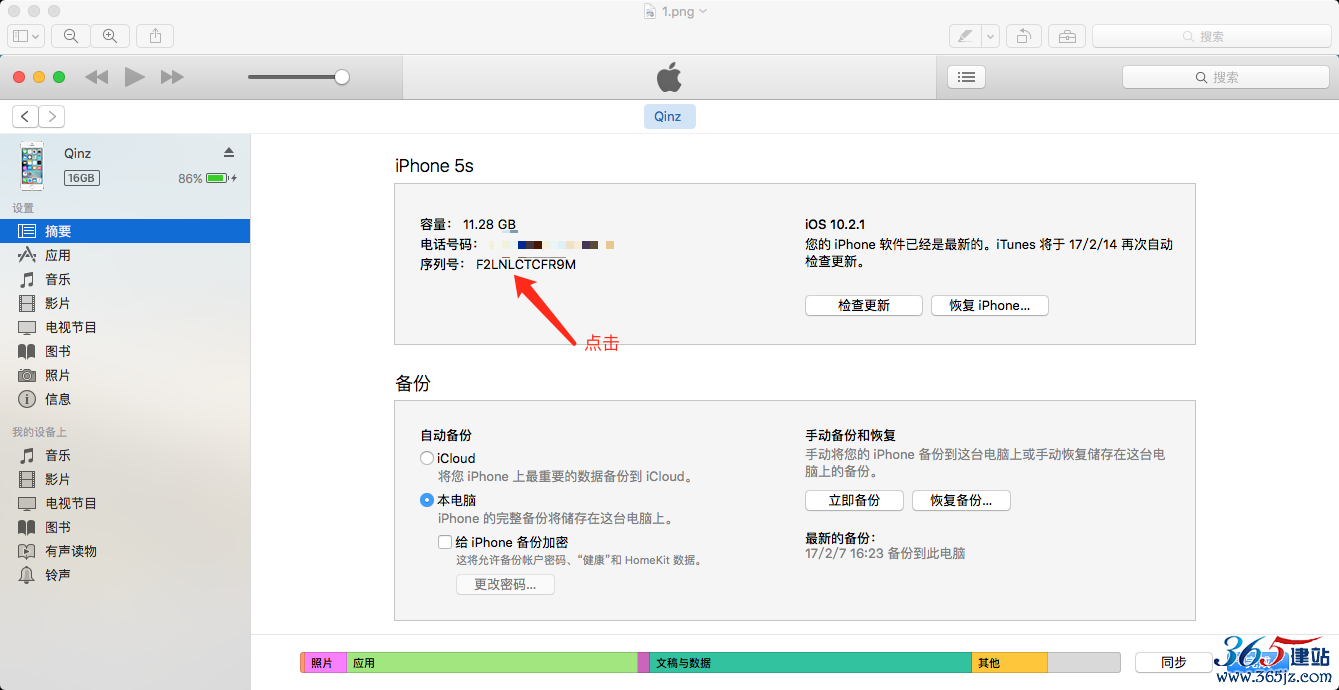
Task: Click the green 应用 storage segment
Action: [x=492, y=662]
